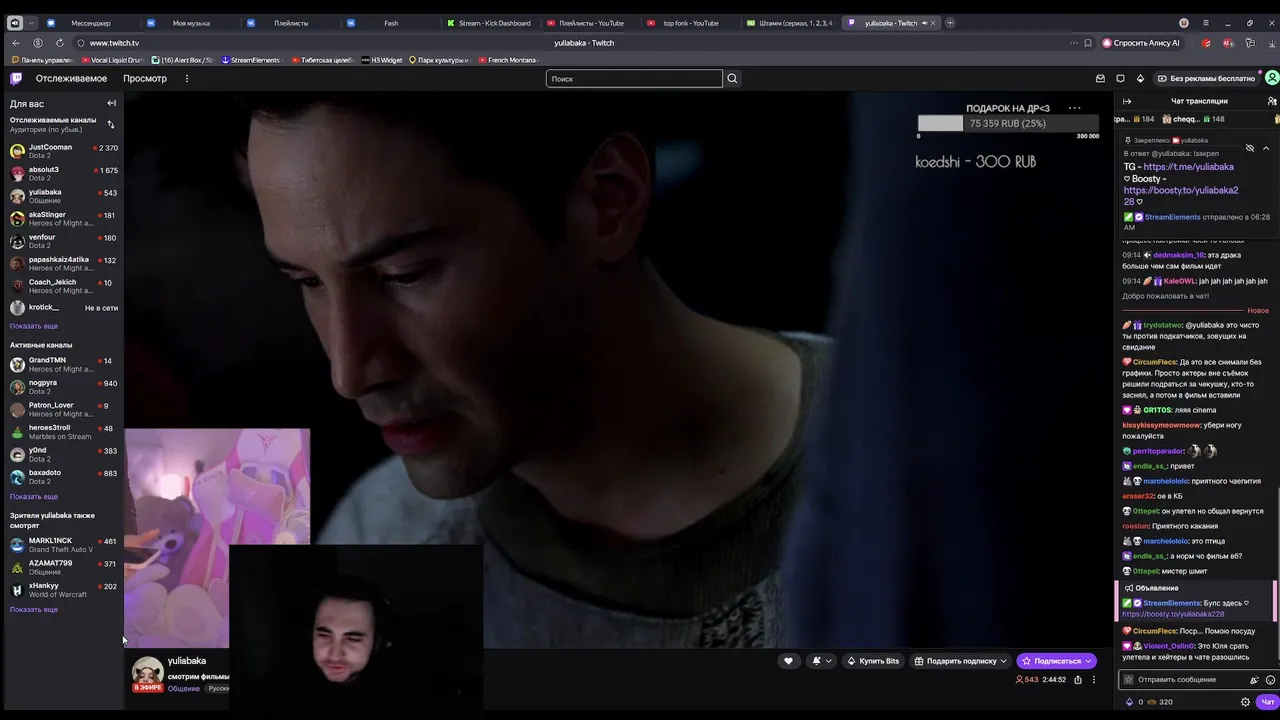Open the venfour channel in the sidebar
The image size is (1280, 720).
[63, 241]
